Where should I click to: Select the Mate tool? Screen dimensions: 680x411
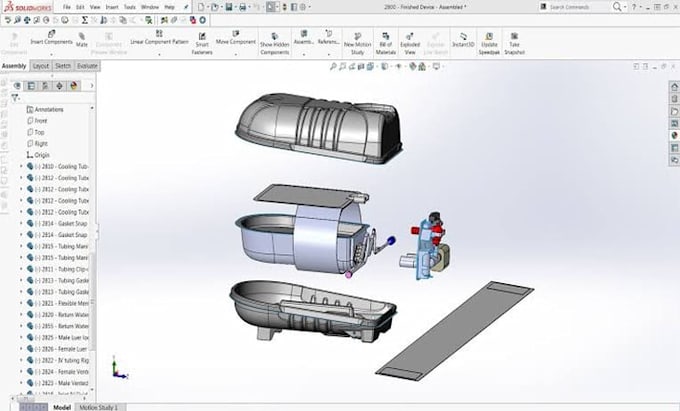(82, 40)
